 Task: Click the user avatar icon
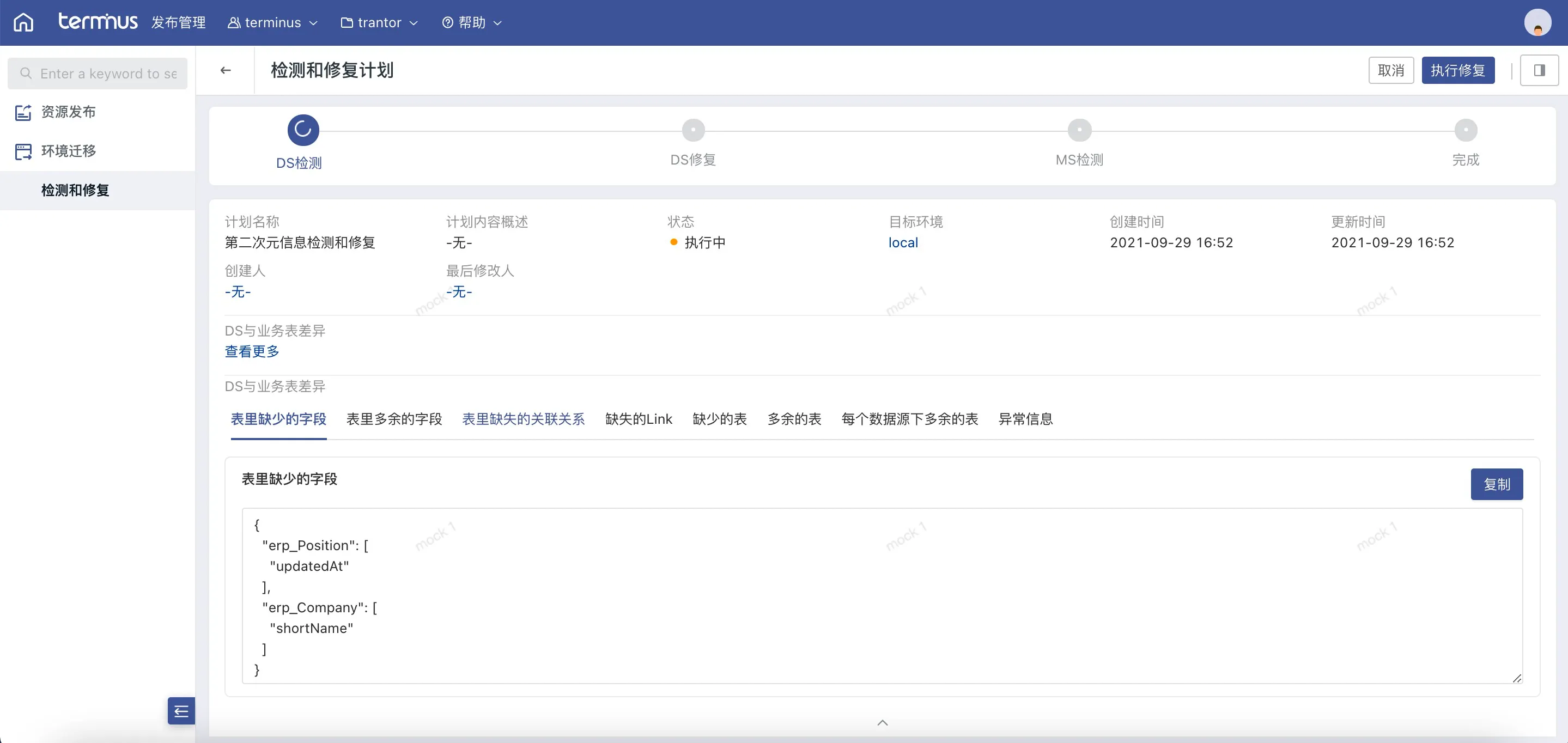pyautogui.click(x=1537, y=22)
